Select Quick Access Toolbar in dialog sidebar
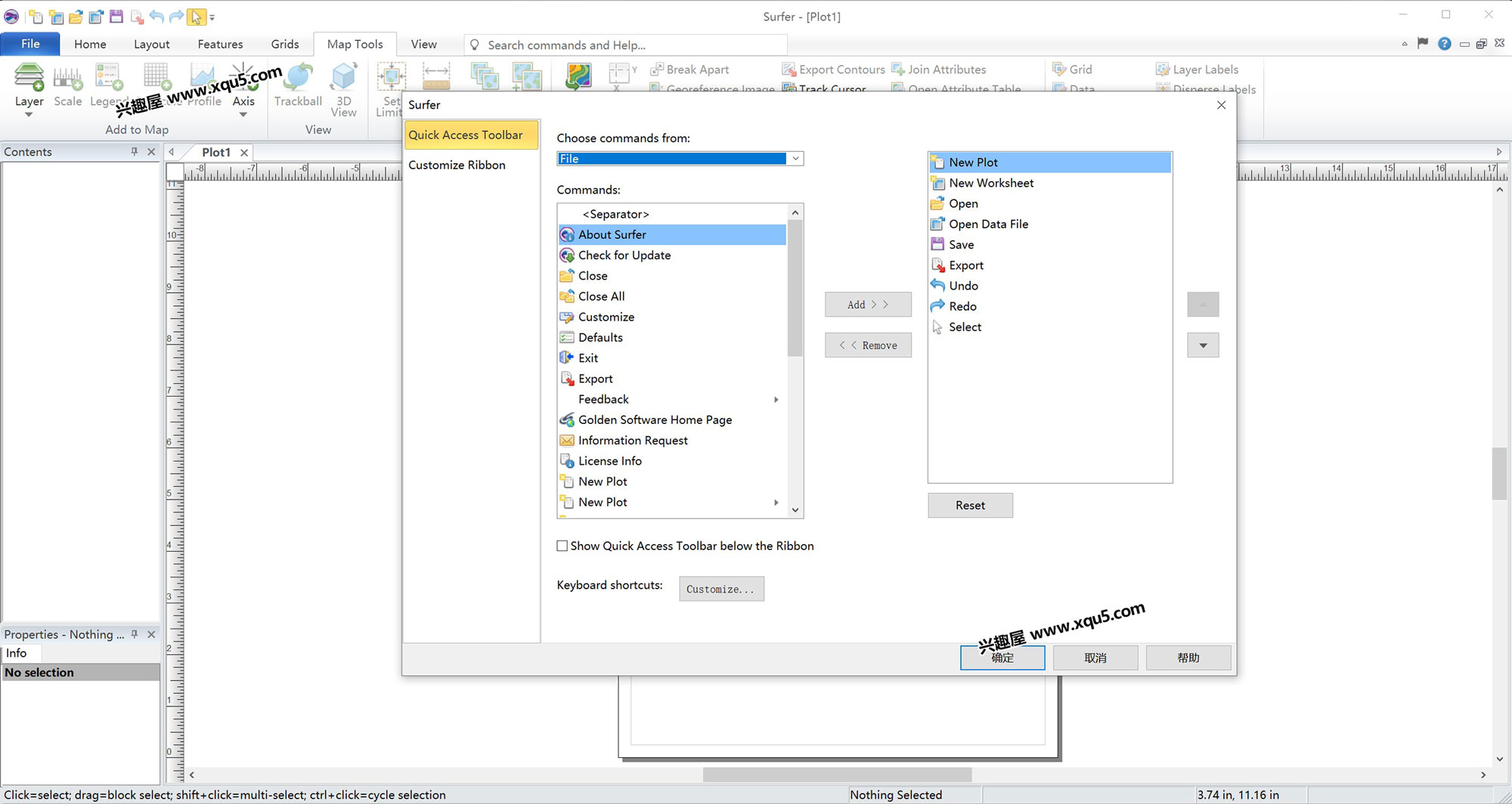1512x804 pixels. point(471,135)
